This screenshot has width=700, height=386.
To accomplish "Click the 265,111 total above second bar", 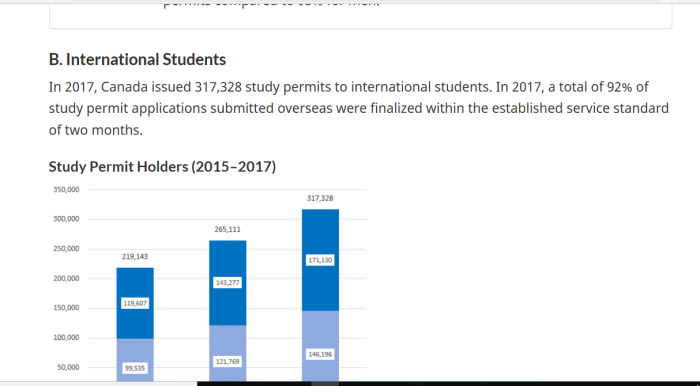I will (227, 229).
